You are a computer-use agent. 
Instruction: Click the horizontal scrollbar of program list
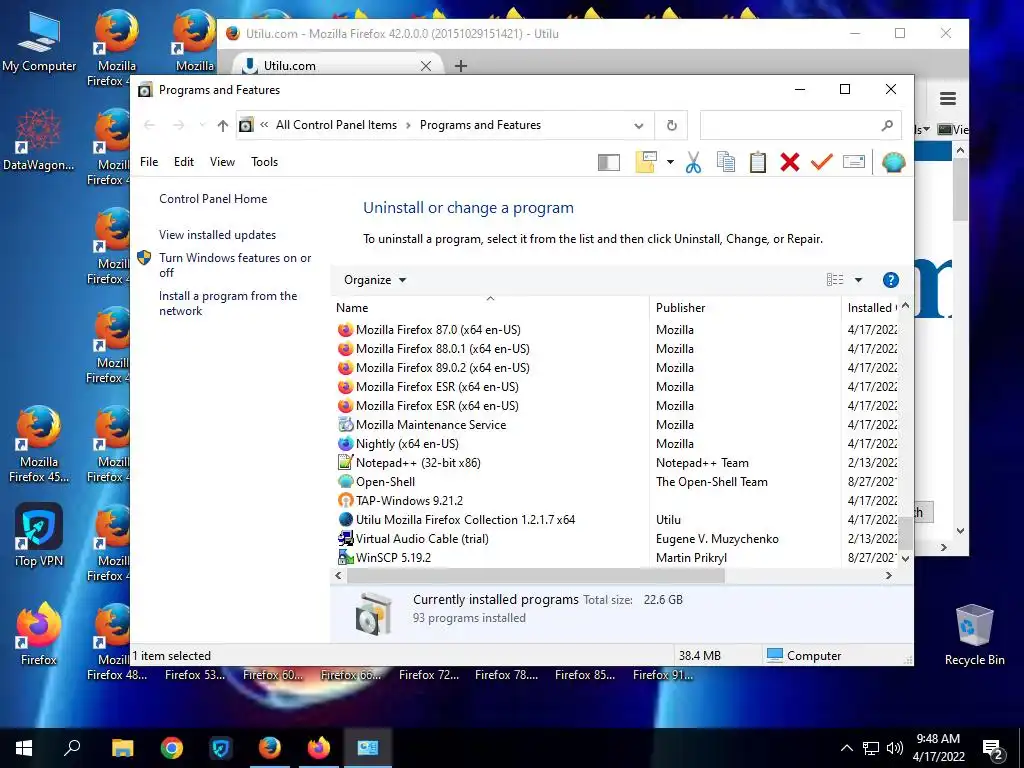(536, 575)
